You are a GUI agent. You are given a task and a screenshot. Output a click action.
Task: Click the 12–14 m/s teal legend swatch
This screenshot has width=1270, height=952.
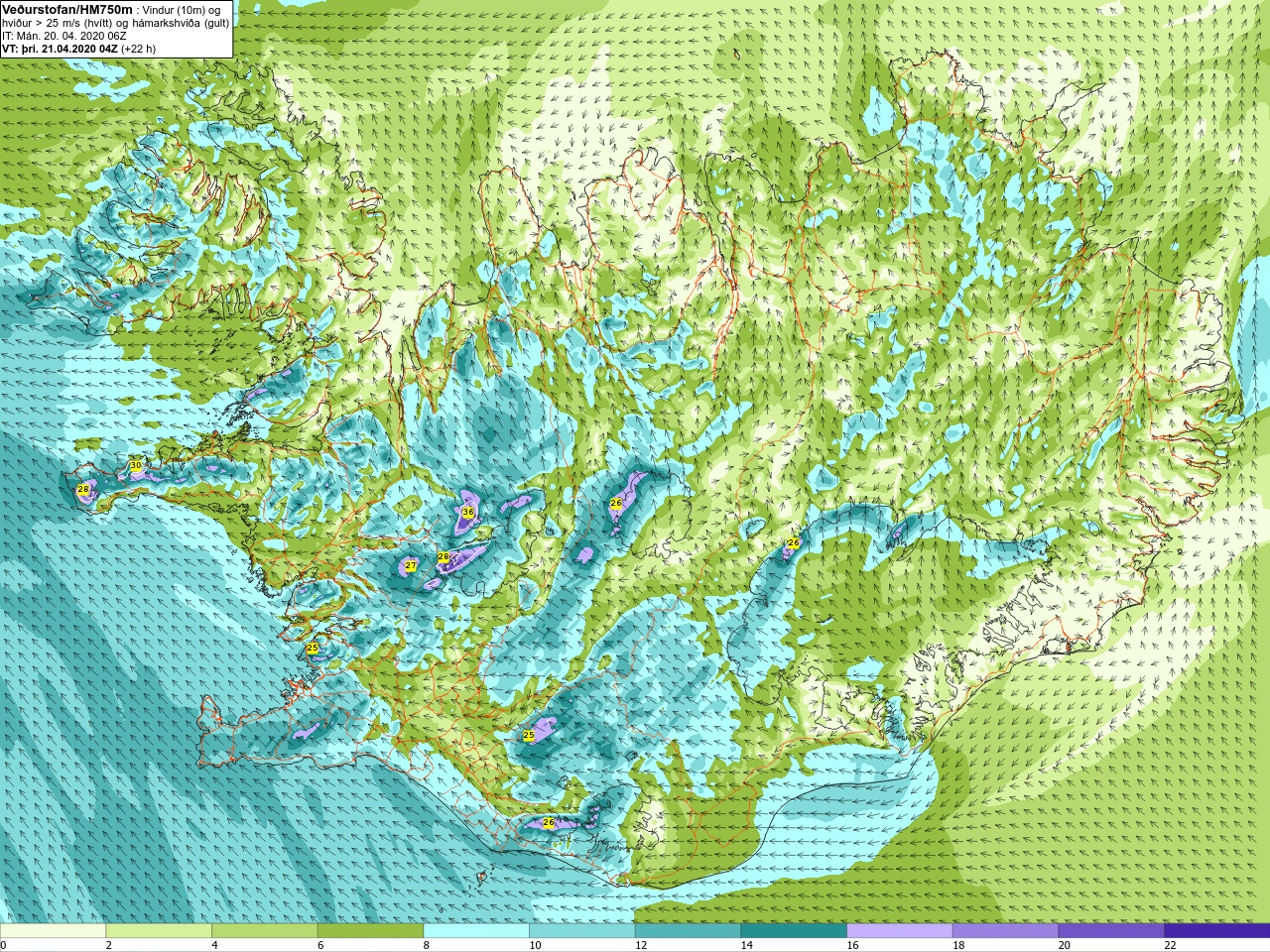pos(688,931)
